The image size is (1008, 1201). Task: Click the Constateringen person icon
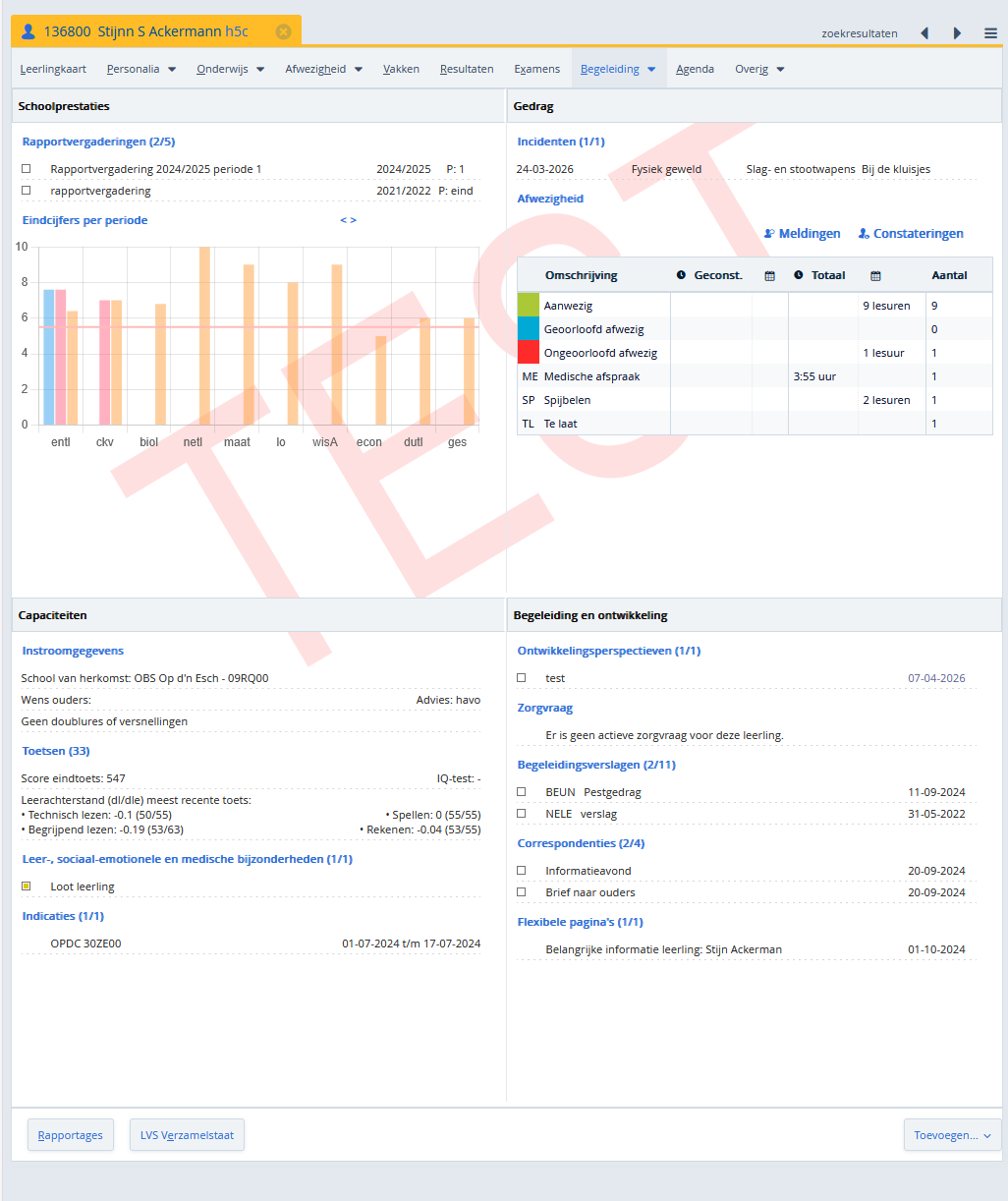(864, 234)
